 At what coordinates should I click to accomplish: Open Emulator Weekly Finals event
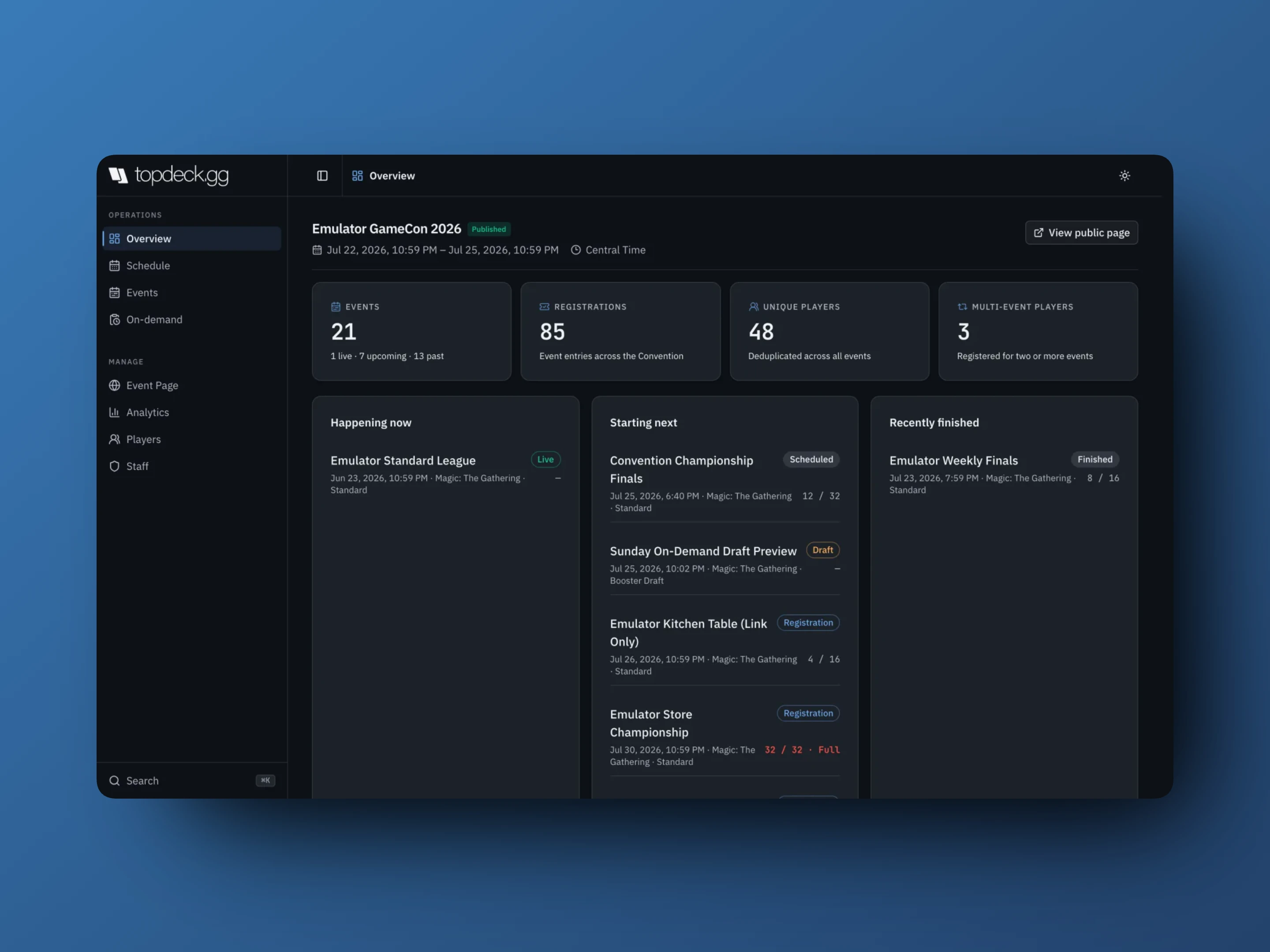pyautogui.click(x=954, y=461)
